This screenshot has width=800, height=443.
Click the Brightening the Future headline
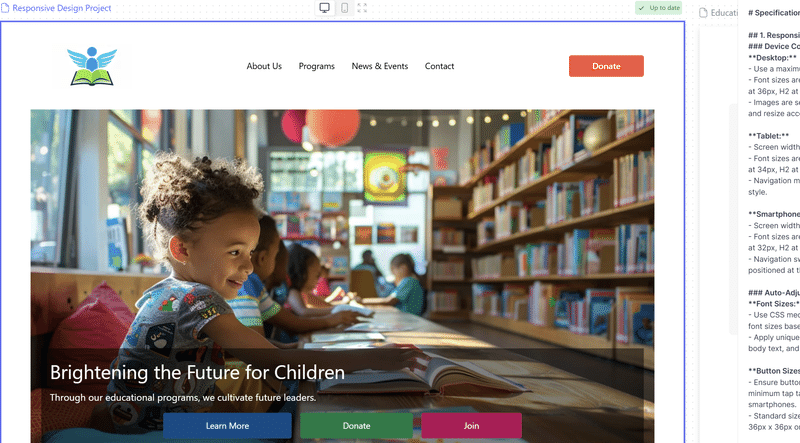click(197, 373)
